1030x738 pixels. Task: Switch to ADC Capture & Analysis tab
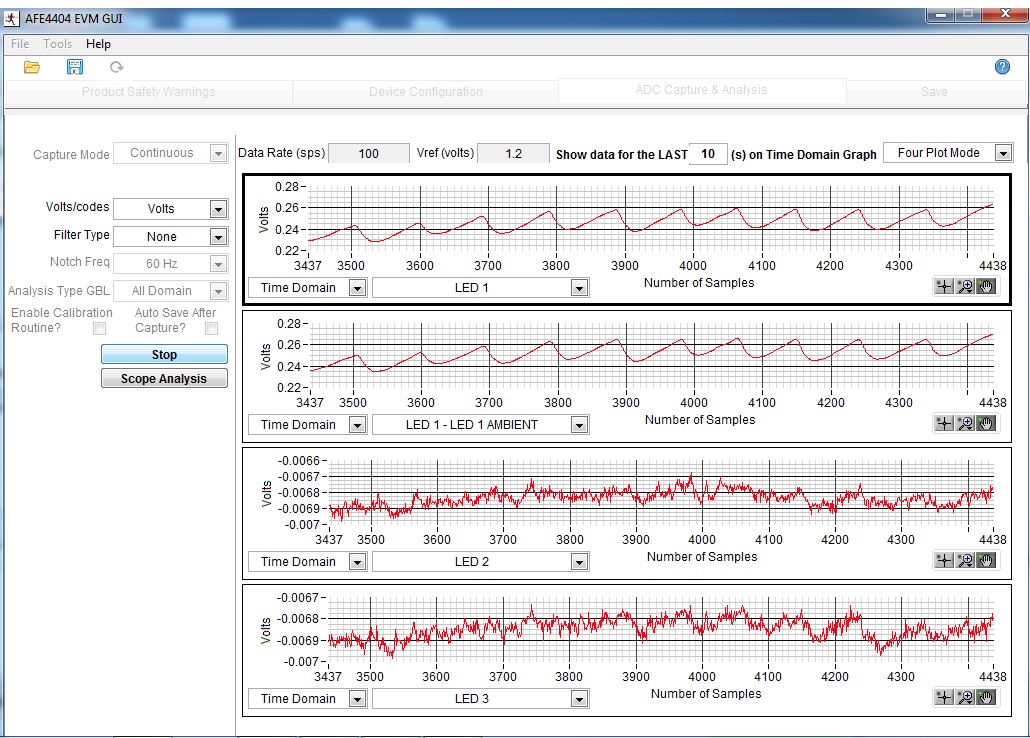[x=702, y=90]
